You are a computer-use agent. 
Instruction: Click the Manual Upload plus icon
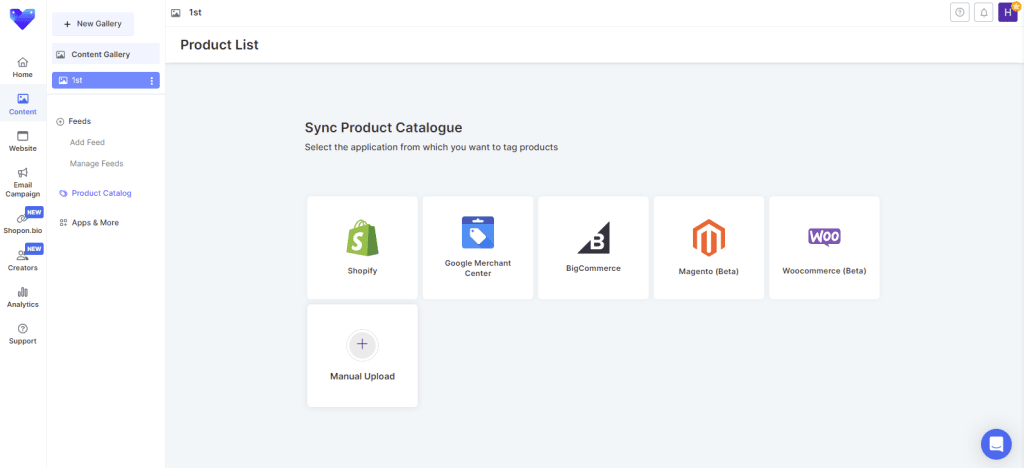(362, 344)
